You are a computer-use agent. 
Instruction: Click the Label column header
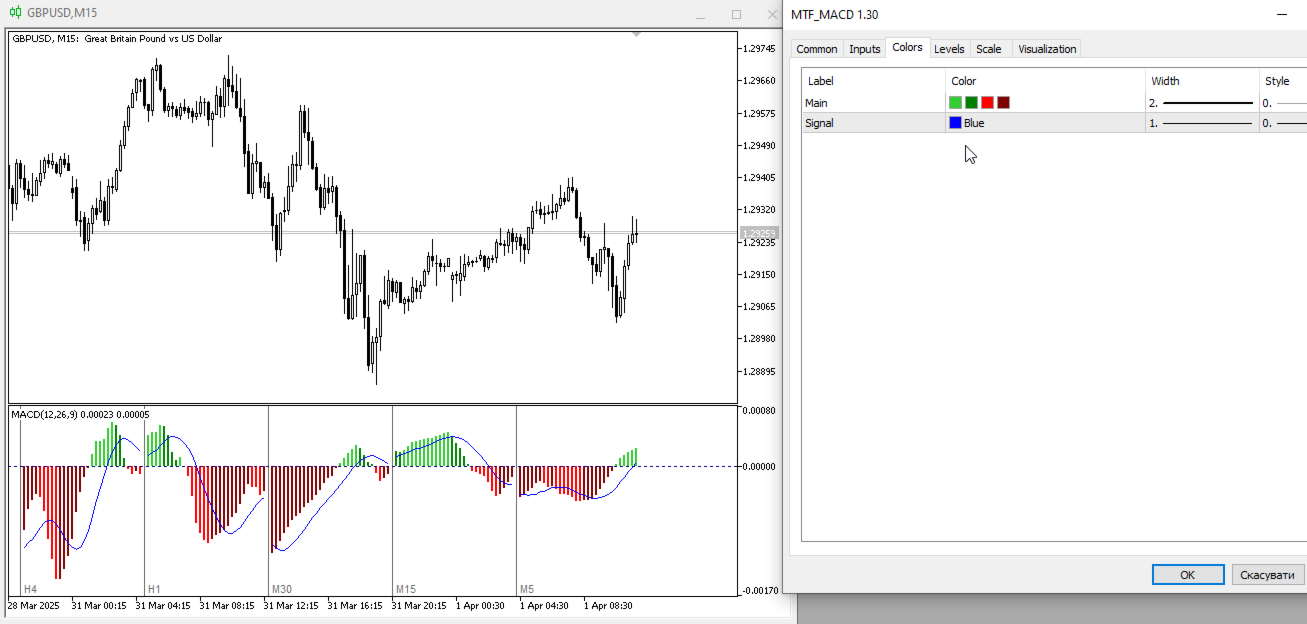821,81
